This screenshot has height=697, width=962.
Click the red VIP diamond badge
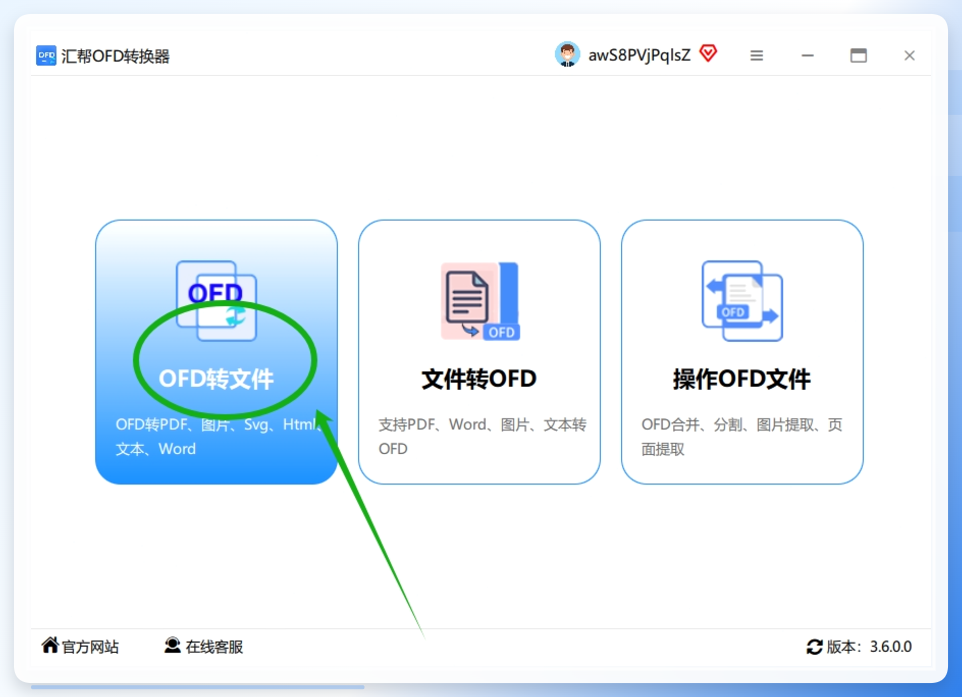(709, 53)
